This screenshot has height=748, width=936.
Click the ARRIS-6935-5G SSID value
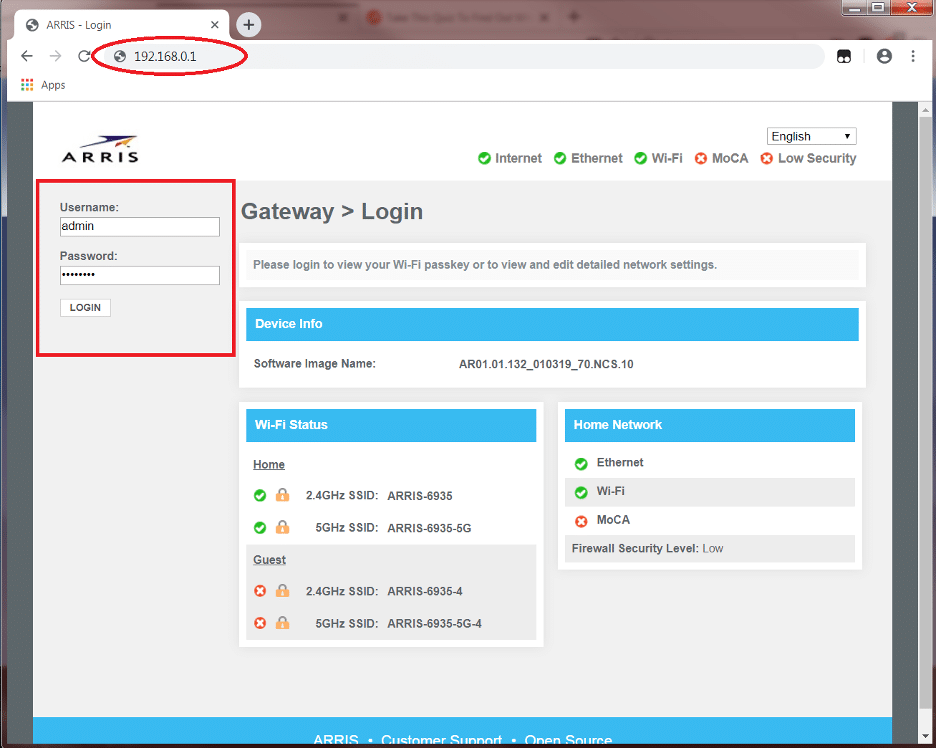[429, 528]
